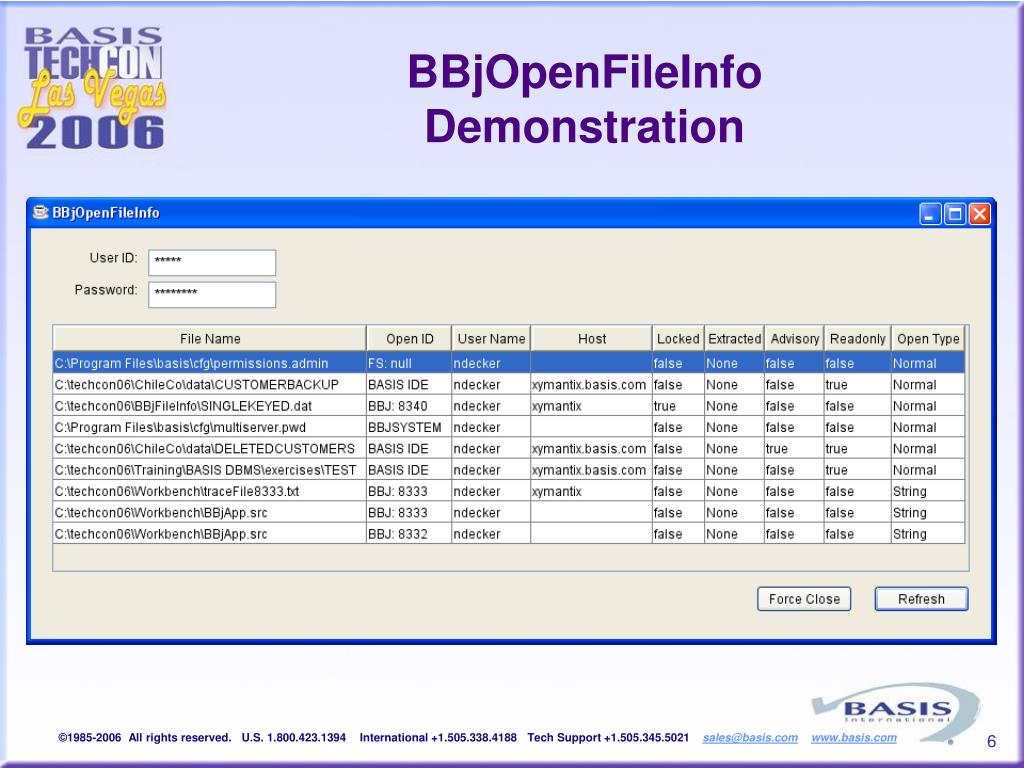
Task: Refresh the open file list
Action: (x=921, y=599)
